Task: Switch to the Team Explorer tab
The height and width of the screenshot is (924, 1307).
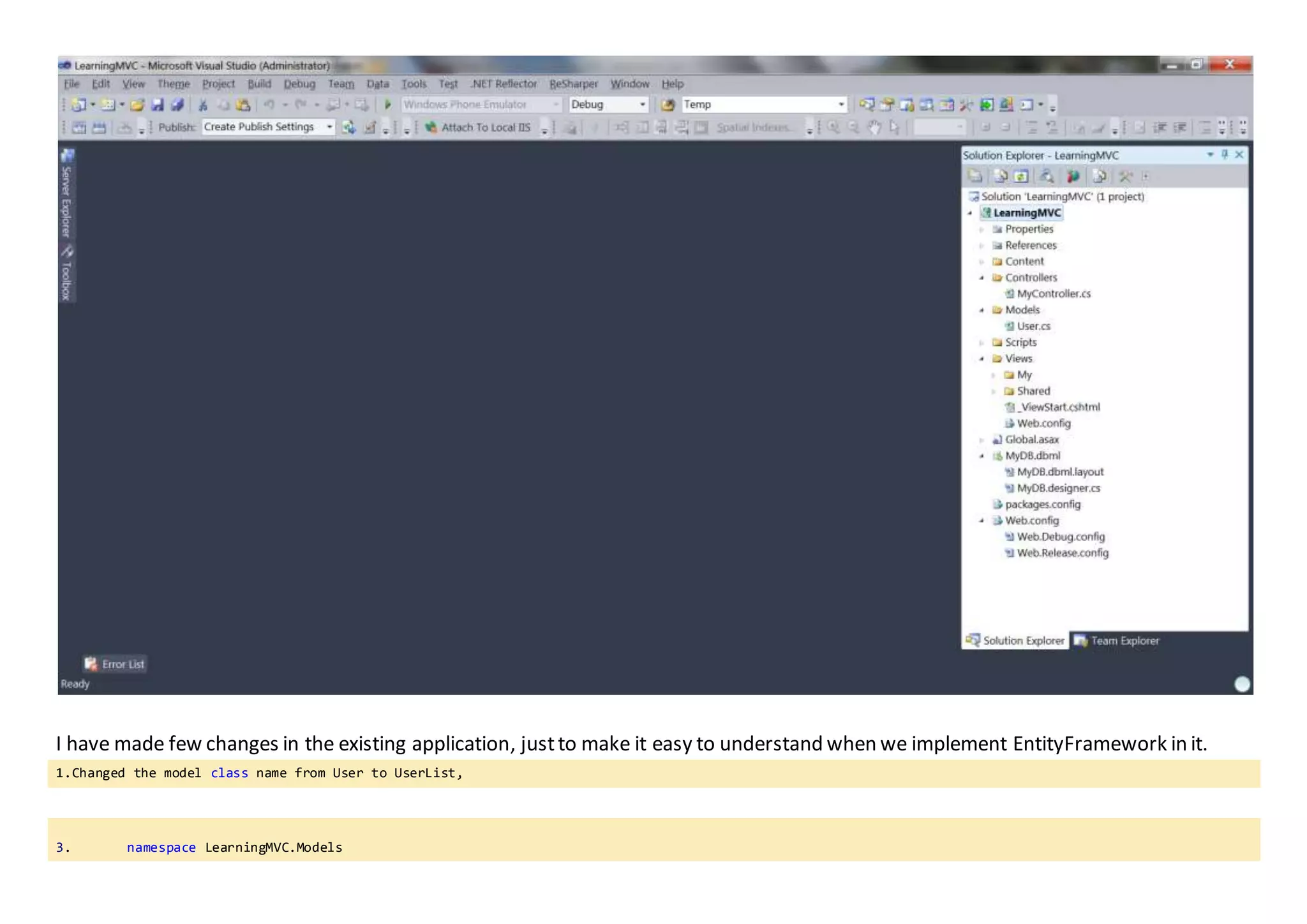Action: pyautogui.click(x=1117, y=641)
